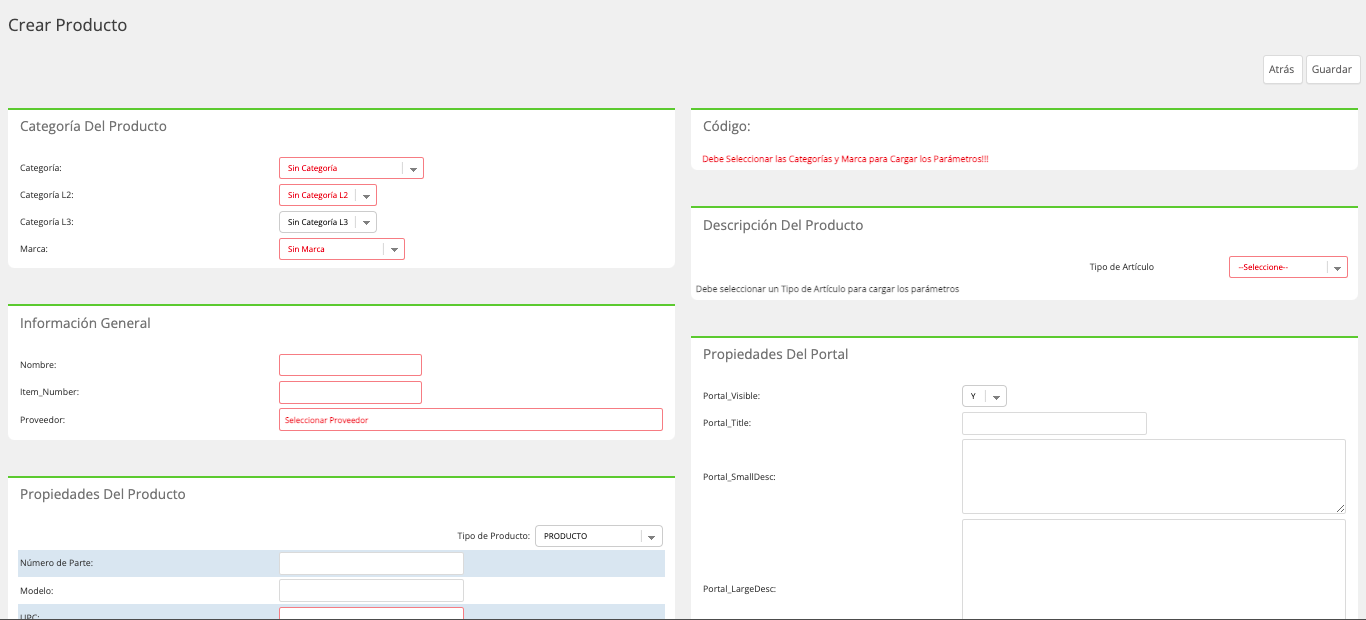Open the Categoría dropdown
The image size is (1366, 620).
click(x=351, y=168)
